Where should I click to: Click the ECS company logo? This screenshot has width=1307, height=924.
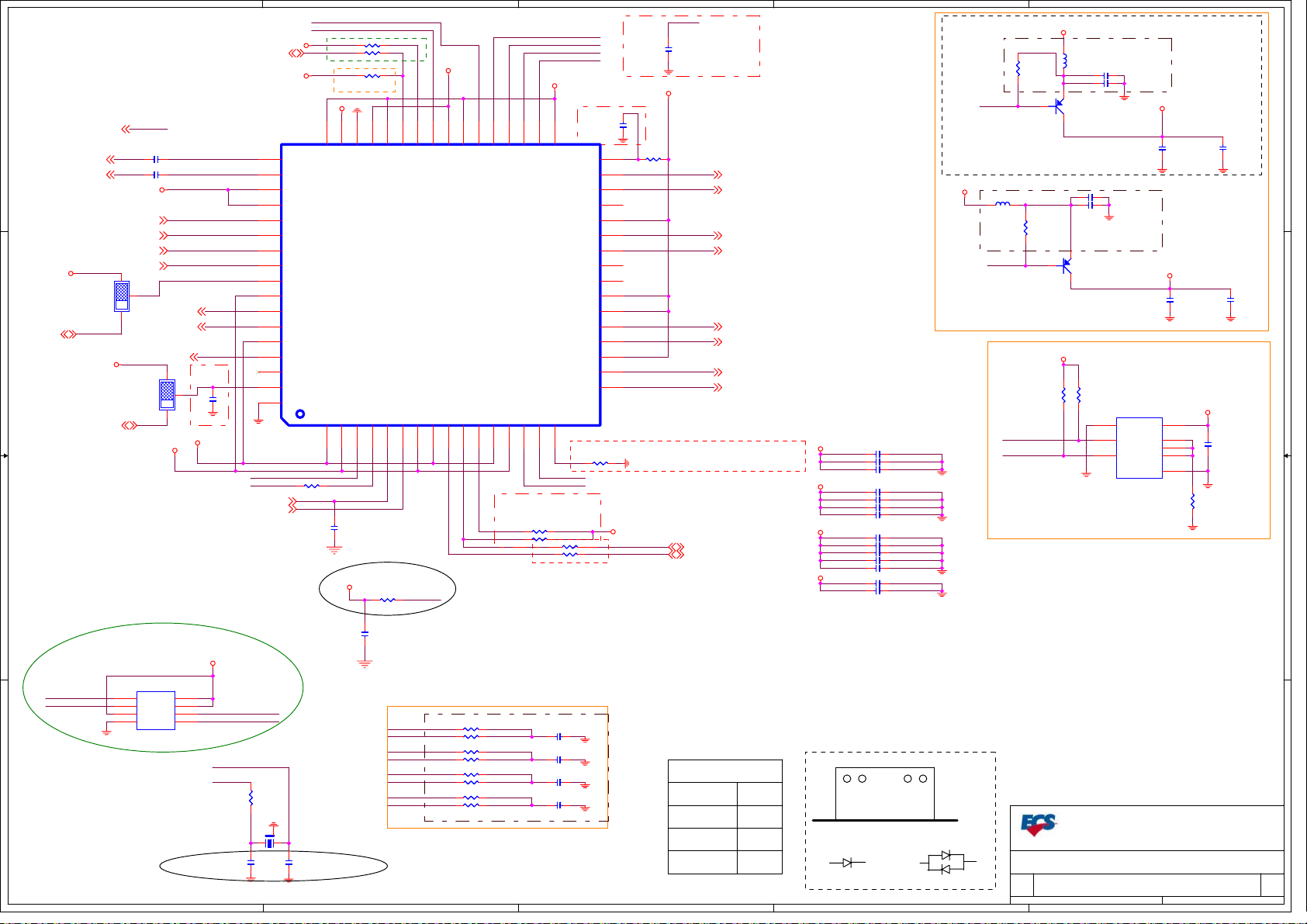pyautogui.click(x=1038, y=825)
